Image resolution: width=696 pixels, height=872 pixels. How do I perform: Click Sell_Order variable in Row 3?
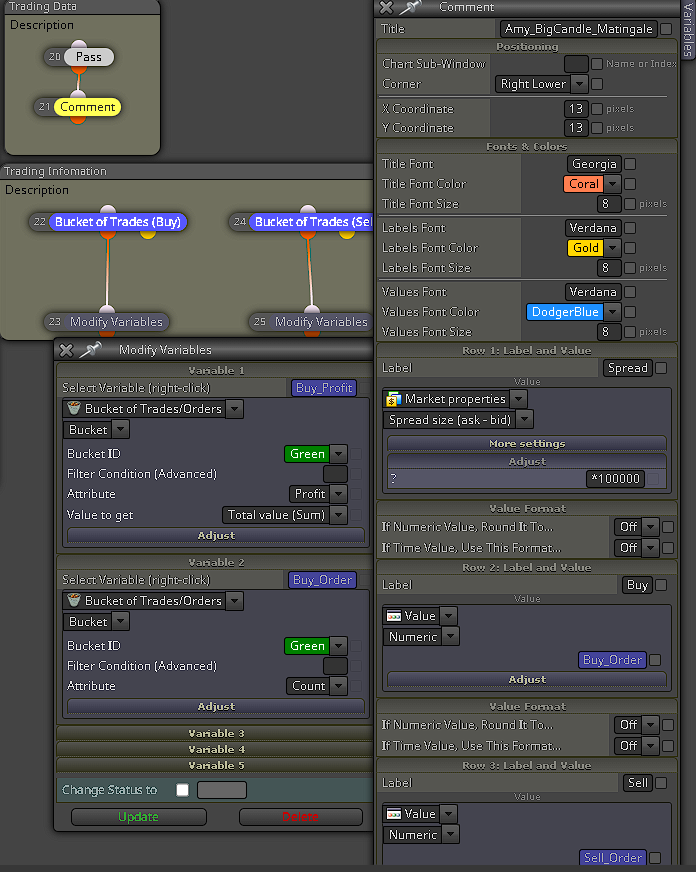613,858
